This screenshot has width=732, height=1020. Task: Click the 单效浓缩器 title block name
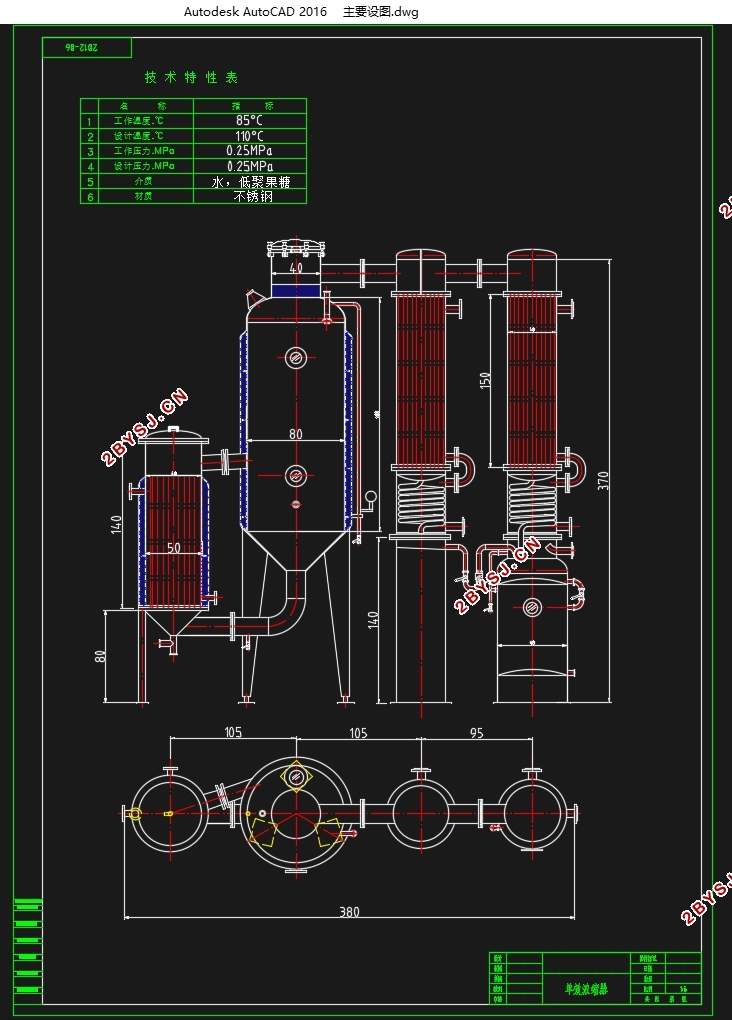[586, 989]
